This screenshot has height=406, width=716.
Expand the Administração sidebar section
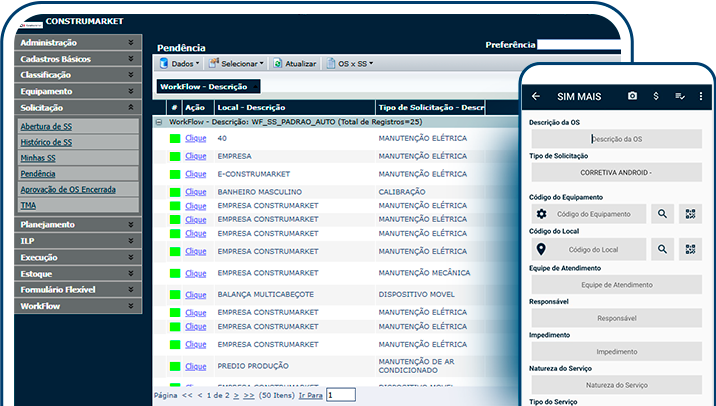pyautogui.click(x=131, y=43)
